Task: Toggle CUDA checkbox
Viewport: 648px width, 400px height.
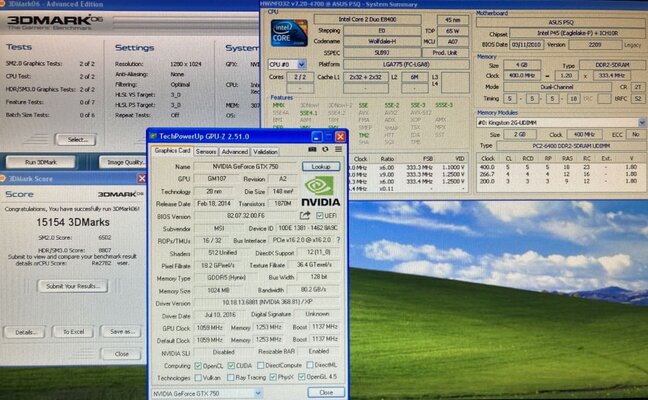Action: (231, 366)
